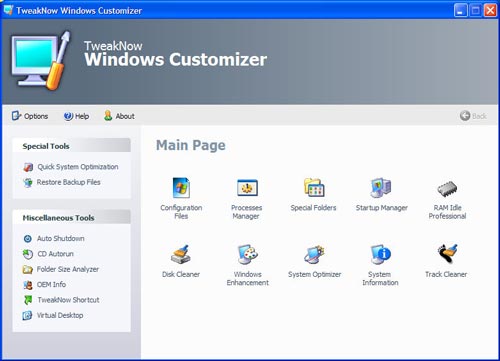Open the Options menu

click(36, 116)
